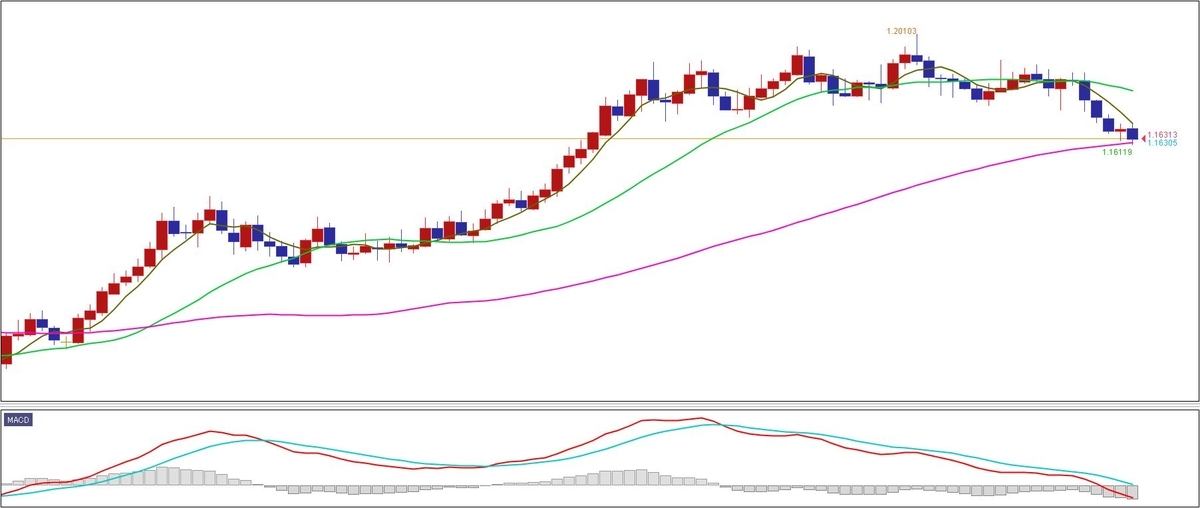Select the 1.16305 price label
Screen dimensions: 1200x508
[x=1162, y=143]
